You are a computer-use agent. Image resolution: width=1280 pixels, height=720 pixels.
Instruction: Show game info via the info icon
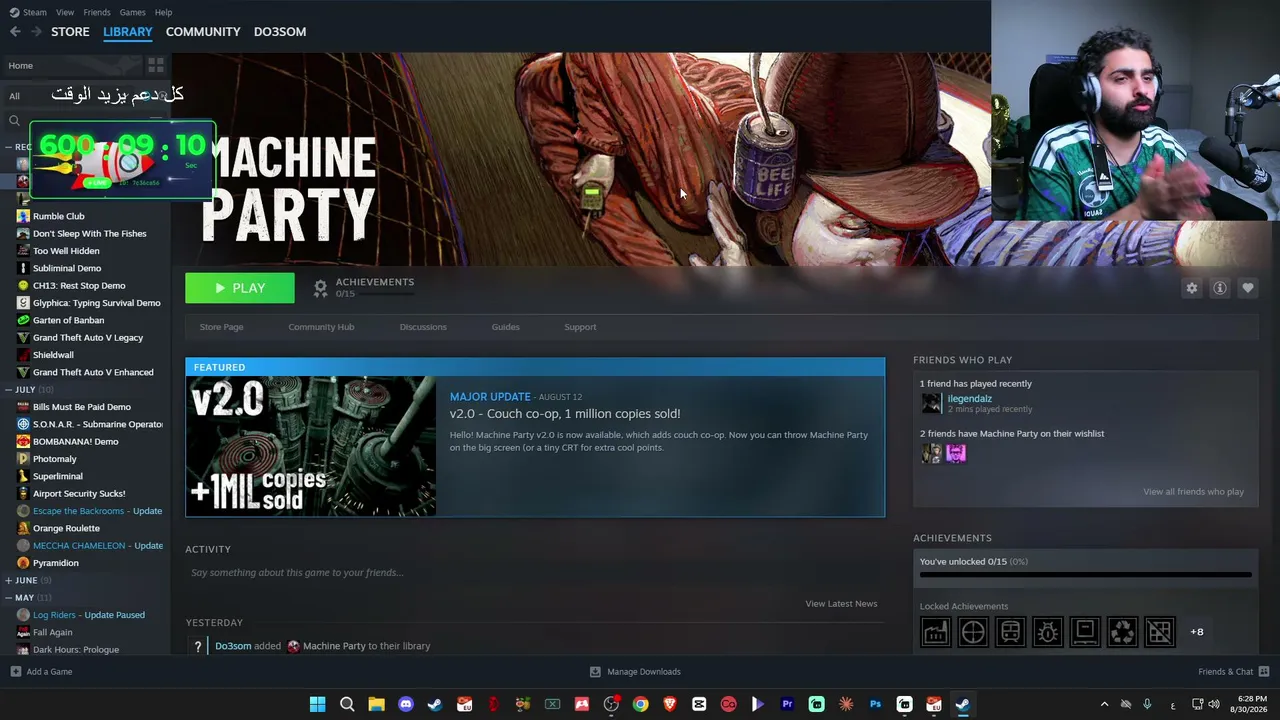tap(1220, 288)
